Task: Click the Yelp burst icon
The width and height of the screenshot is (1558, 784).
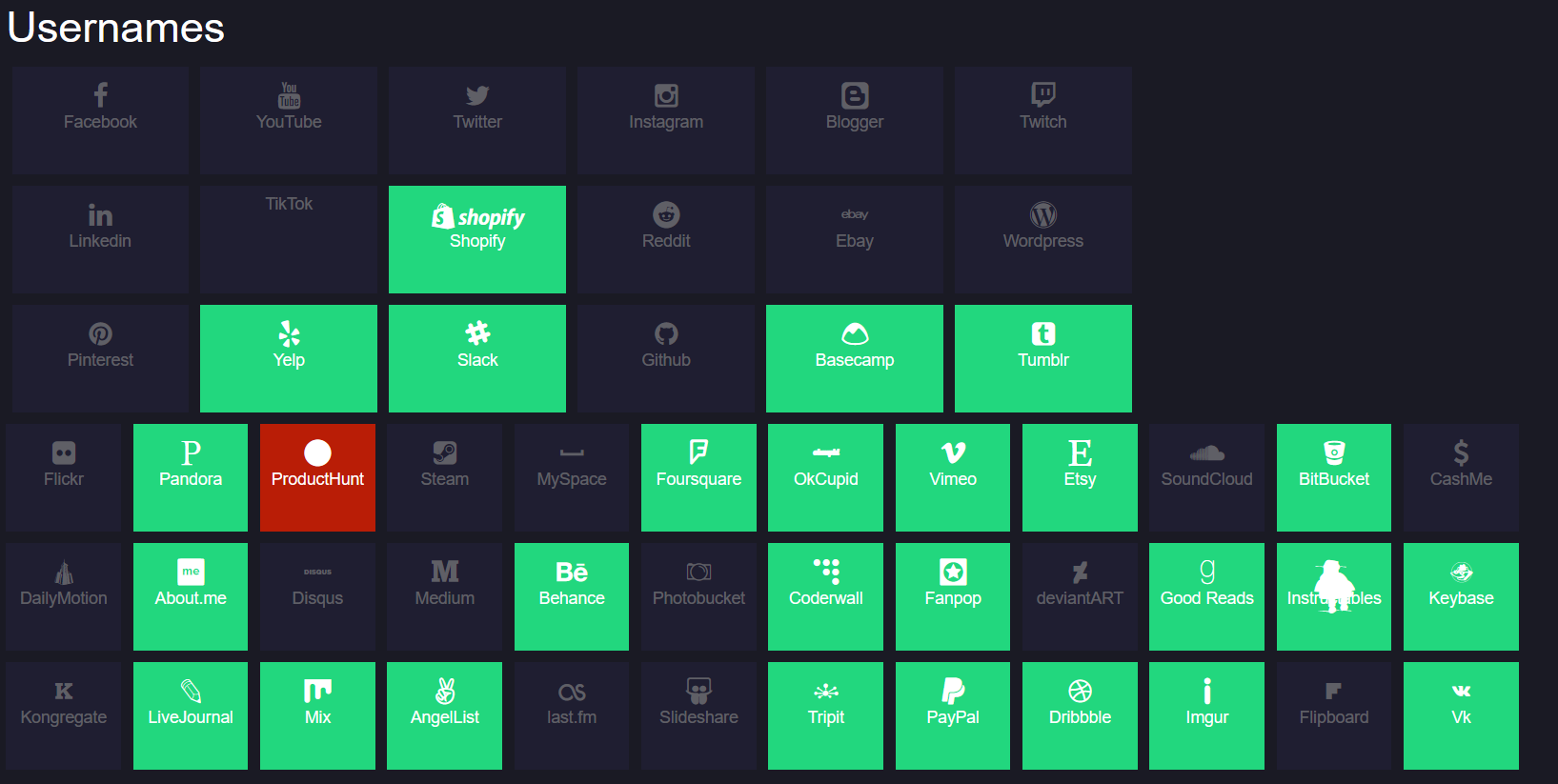Action: point(289,333)
